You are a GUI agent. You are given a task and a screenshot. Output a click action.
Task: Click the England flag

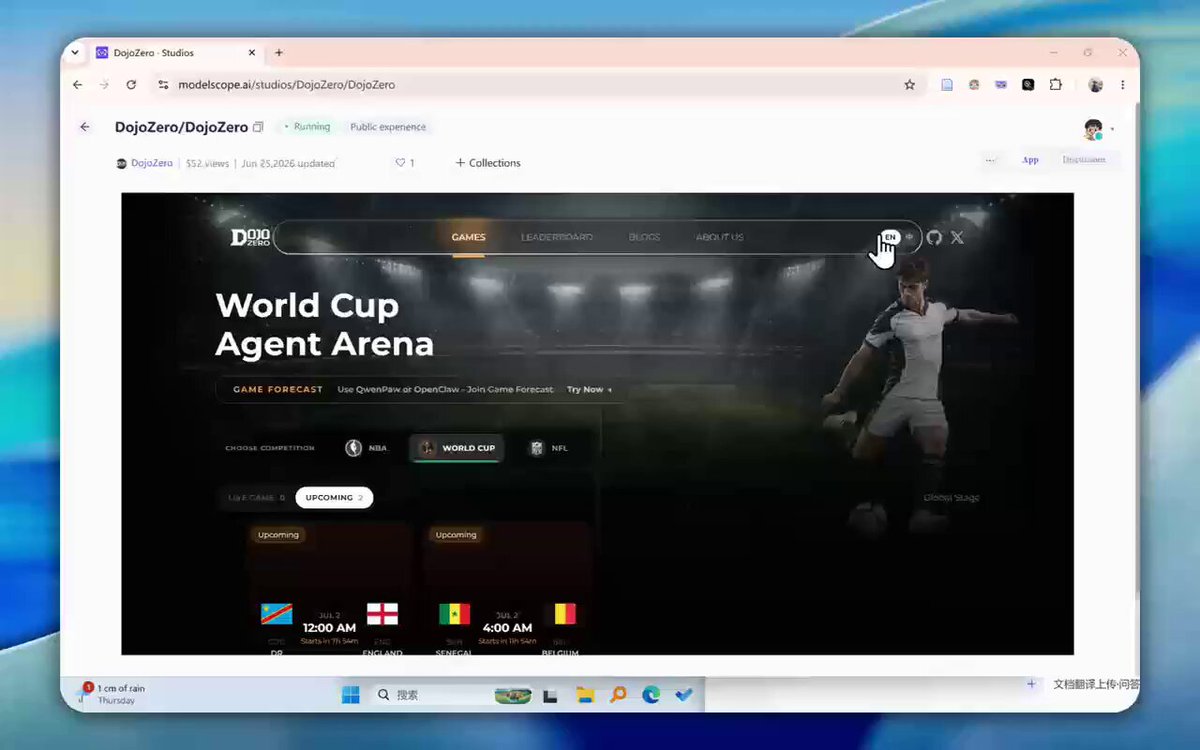pyautogui.click(x=382, y=613)
